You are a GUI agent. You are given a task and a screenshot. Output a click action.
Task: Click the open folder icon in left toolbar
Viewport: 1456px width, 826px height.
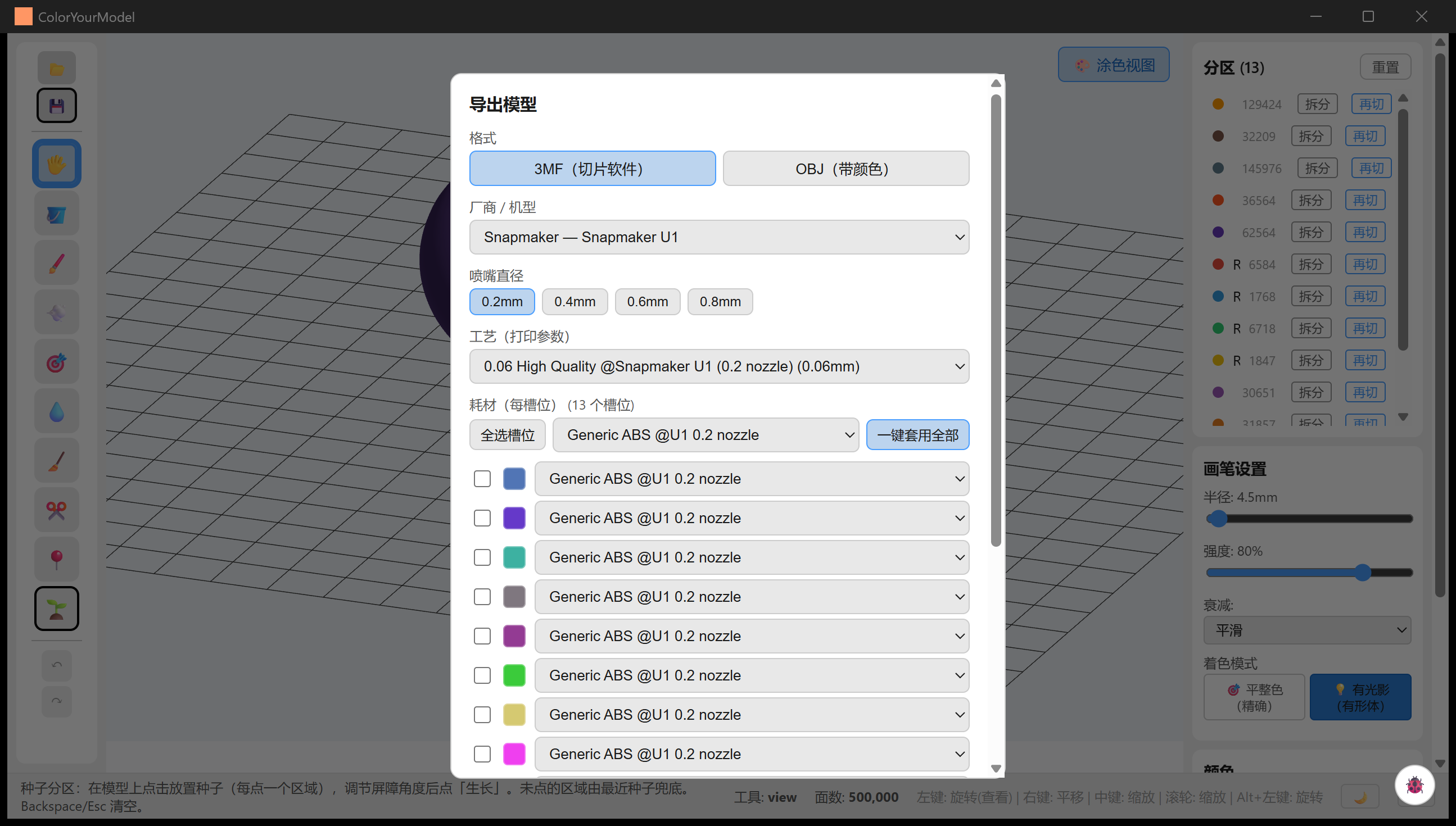click(57, 69)
